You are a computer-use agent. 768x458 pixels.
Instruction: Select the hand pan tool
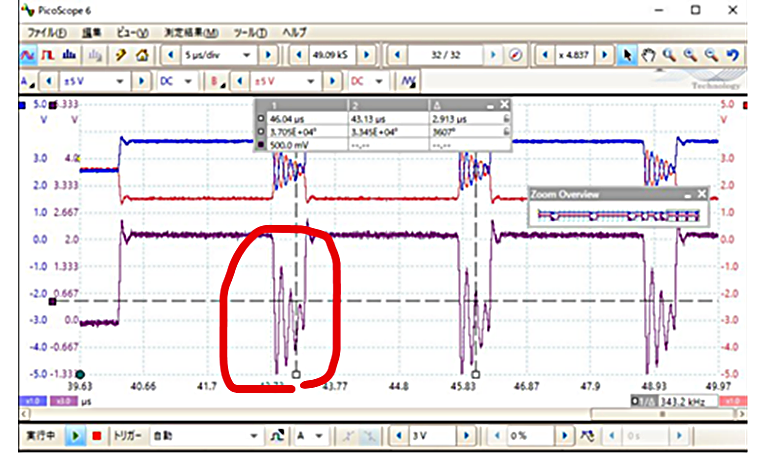(x=648, y=54)
